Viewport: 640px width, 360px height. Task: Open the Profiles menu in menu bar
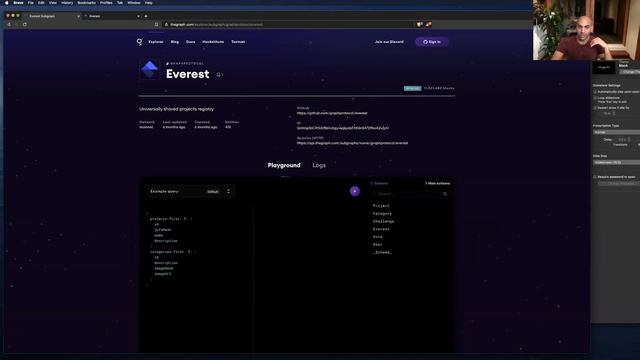click(x=106, y=3)
